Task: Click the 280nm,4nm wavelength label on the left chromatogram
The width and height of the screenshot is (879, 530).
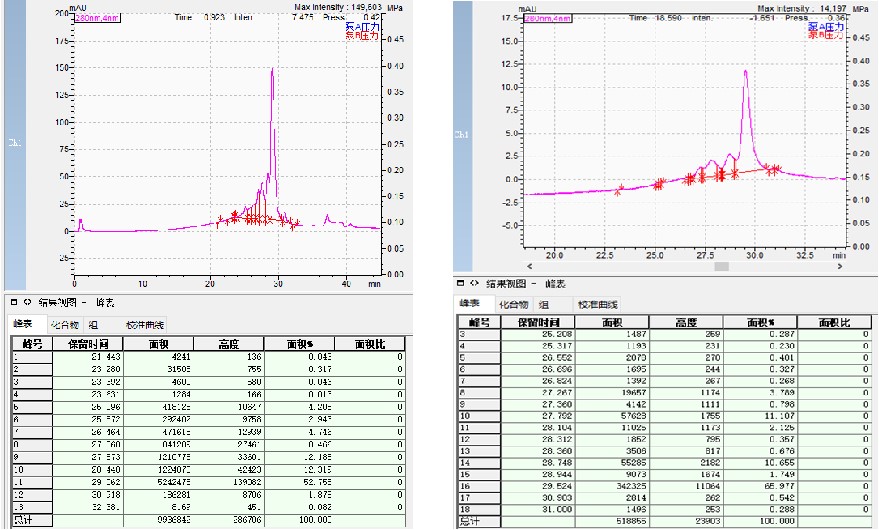Action: pos(95,18)
